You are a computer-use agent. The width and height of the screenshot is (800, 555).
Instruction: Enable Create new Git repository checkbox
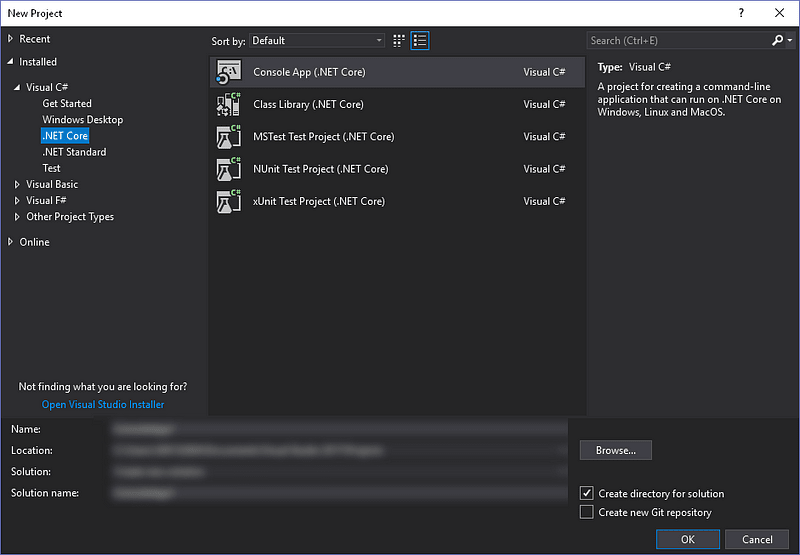pos(587,512)
